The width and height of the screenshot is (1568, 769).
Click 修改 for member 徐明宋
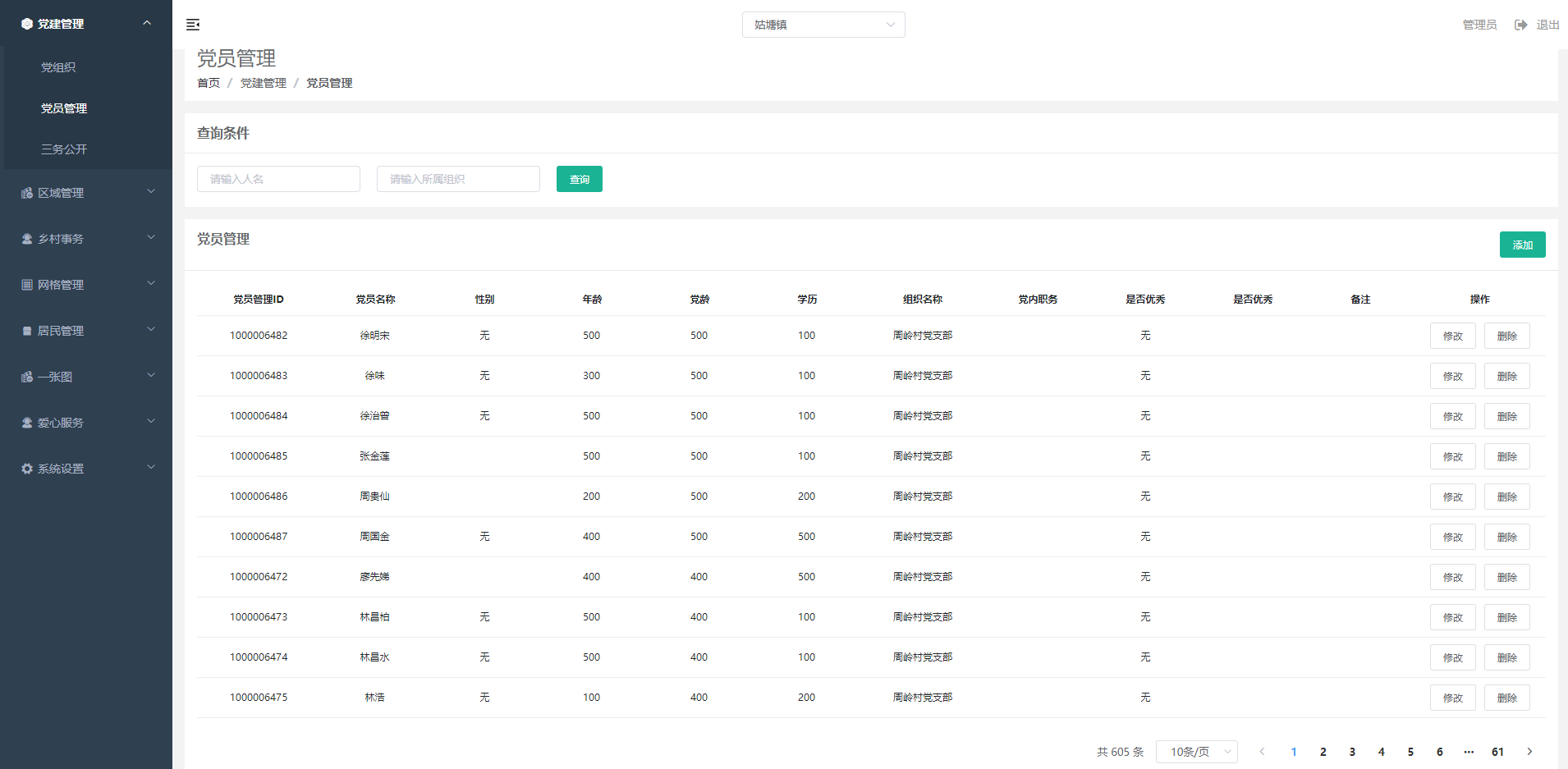pyautogui.click(x=1452, y=336)
